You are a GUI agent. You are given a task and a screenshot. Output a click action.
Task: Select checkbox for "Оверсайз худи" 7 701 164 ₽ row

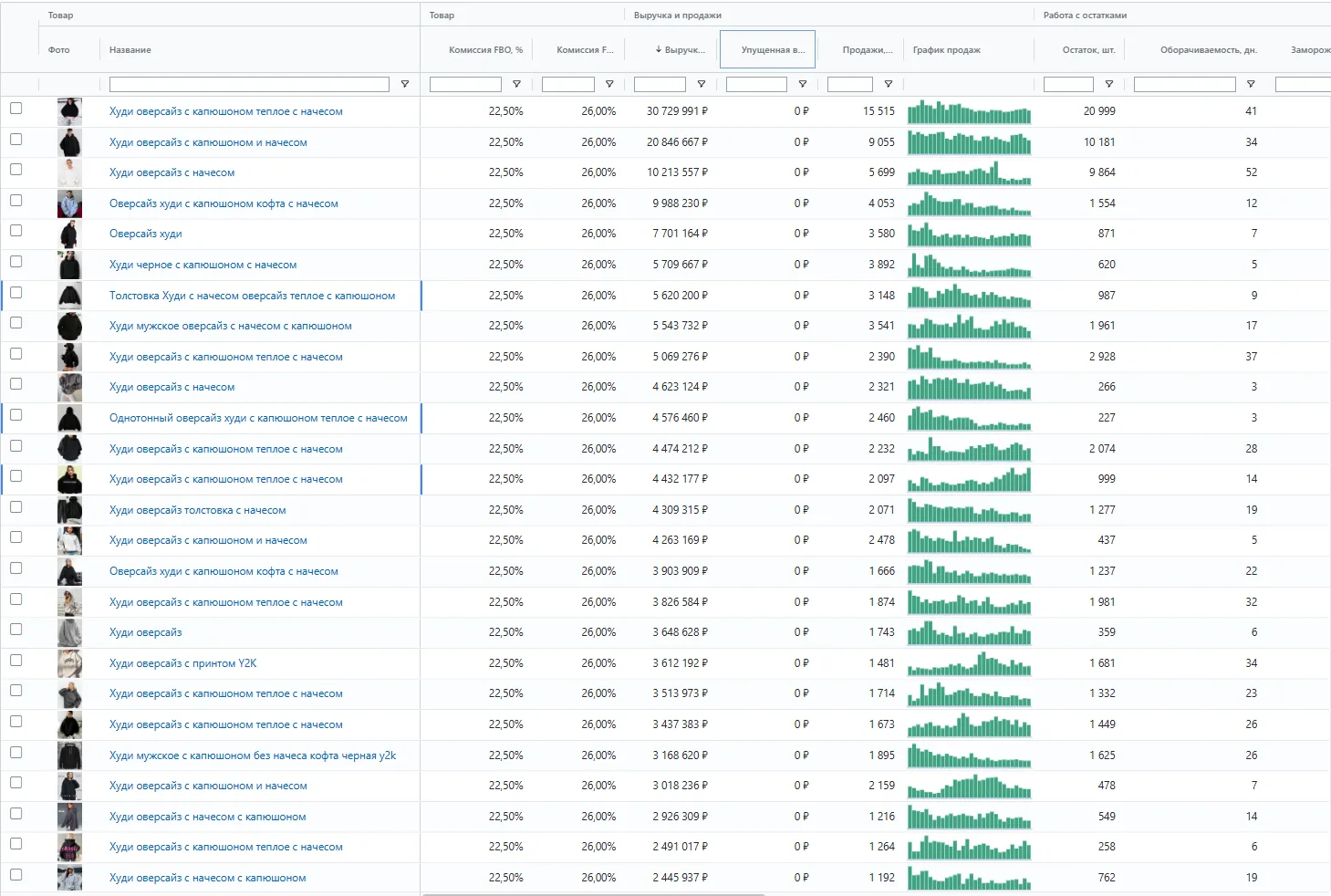pos(16,231)
